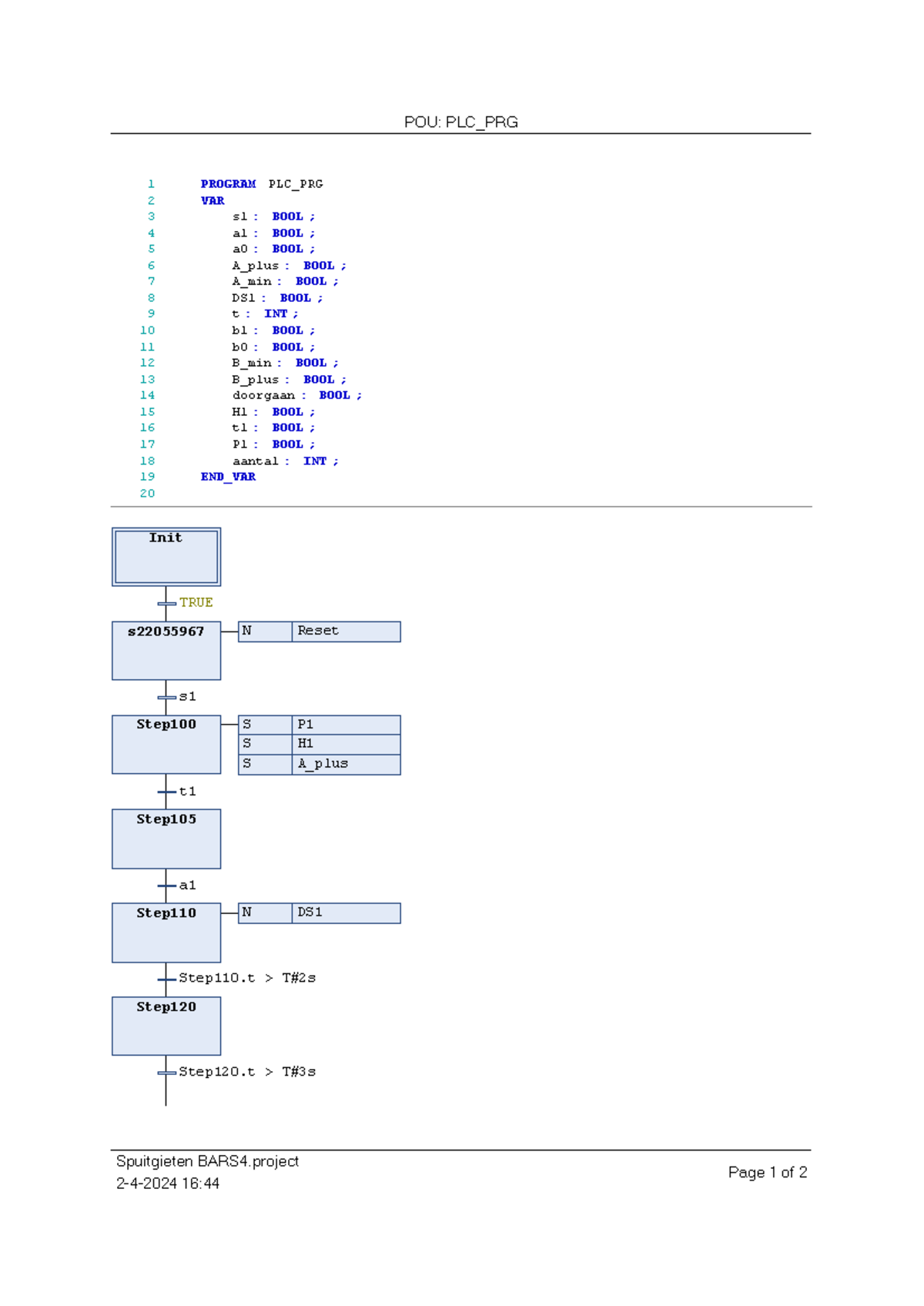Click the VAR keyword on line 2
This screenshot has width=924, height=1306.
point(213,201)
